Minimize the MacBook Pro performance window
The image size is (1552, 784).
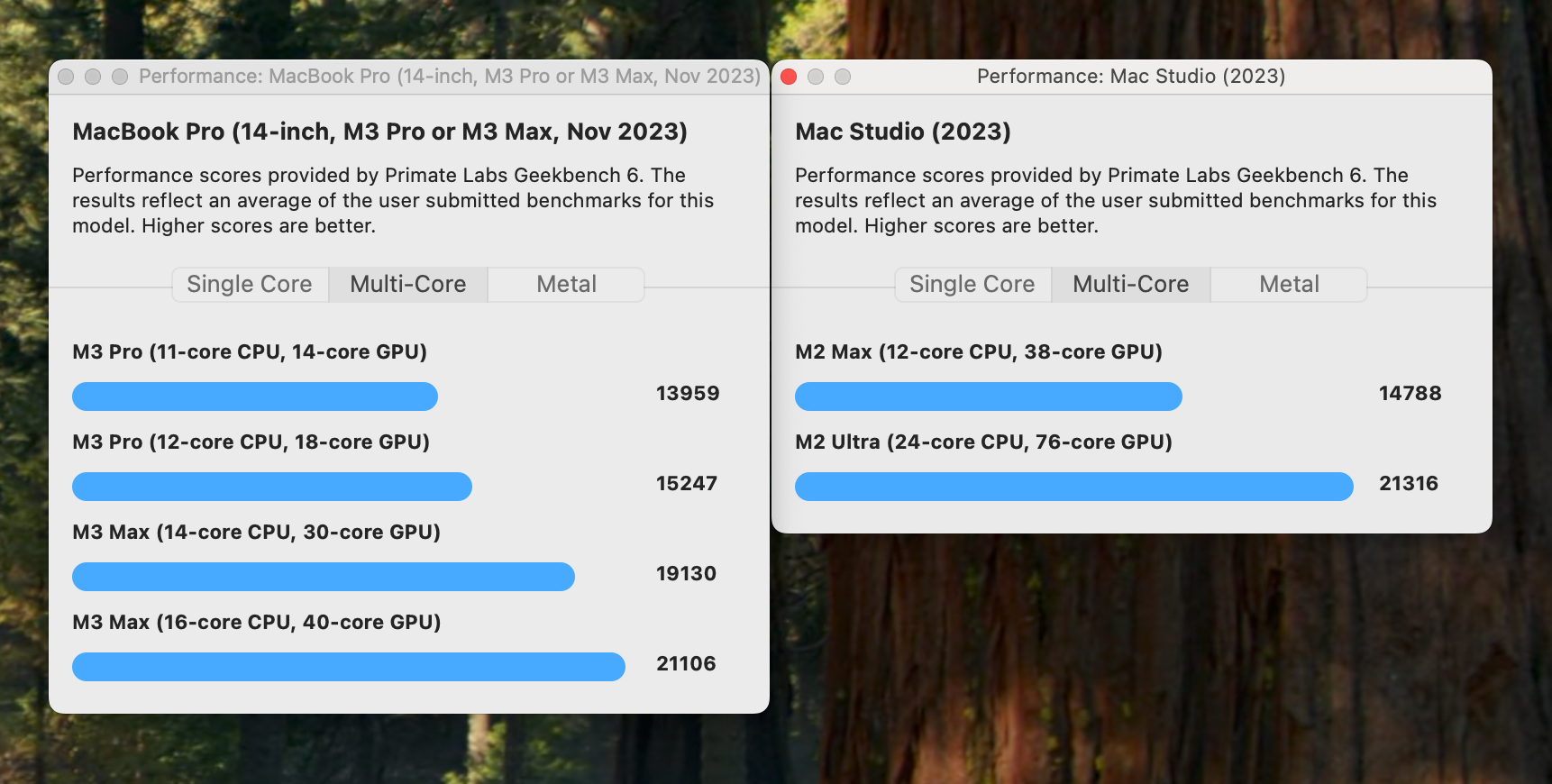point(93,77)
